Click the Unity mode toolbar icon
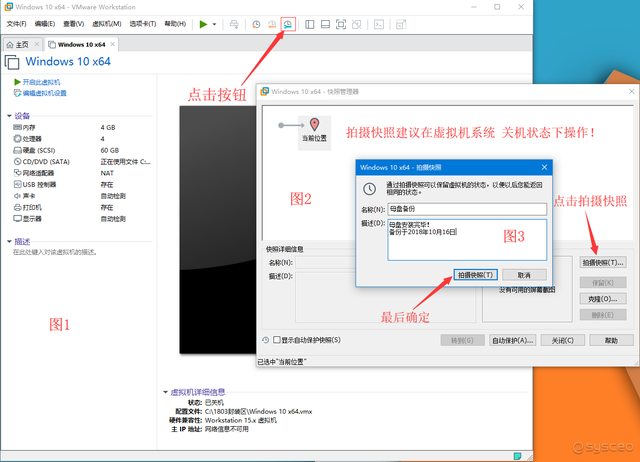 tap(357, 24)
